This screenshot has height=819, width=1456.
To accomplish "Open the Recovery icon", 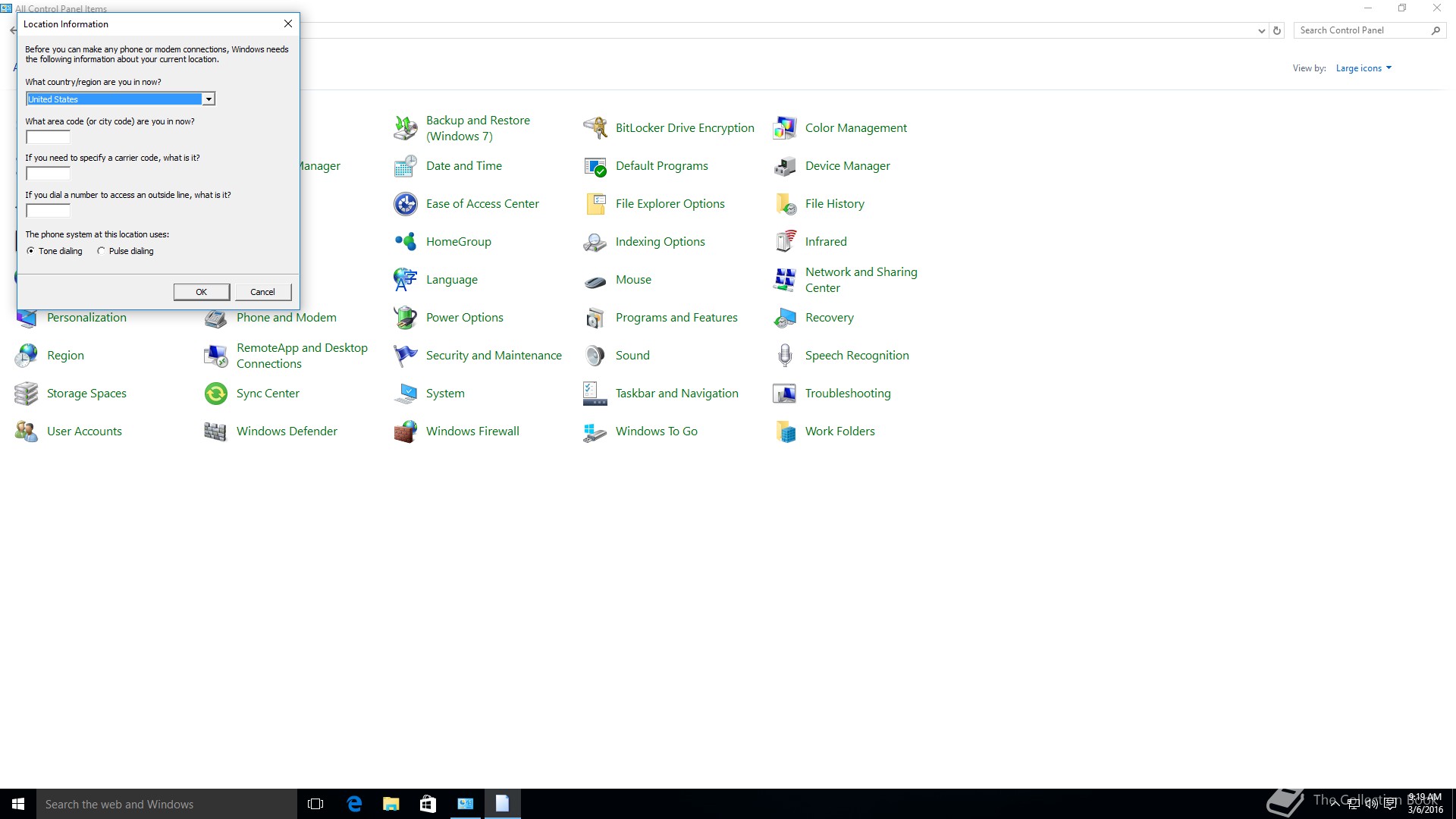I will [785, 318].
